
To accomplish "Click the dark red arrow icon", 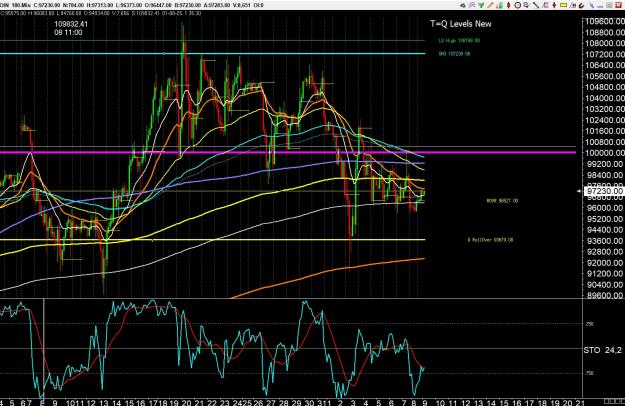I will (x=554, y=5).
